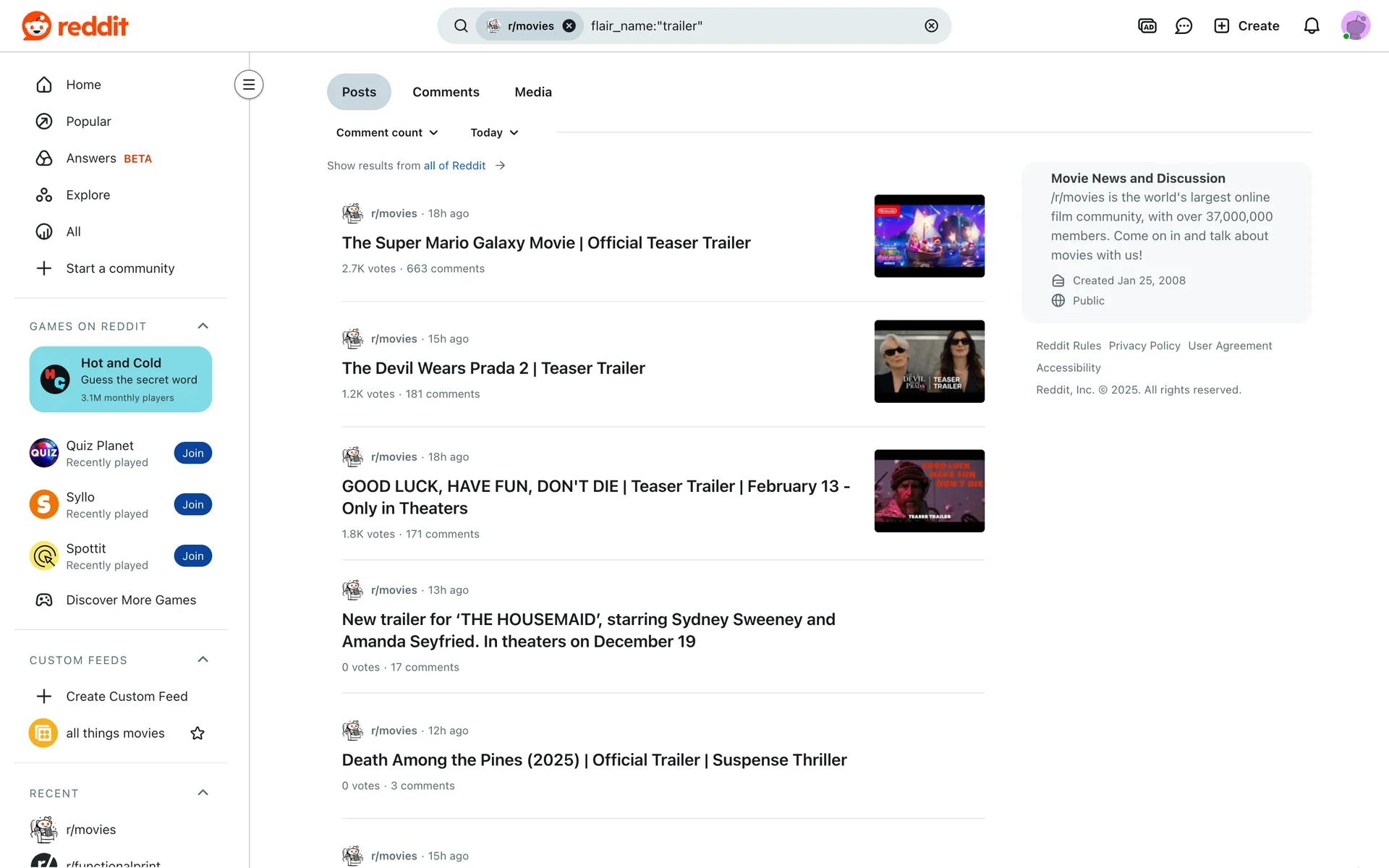Open the user avatar menu

pos(1355,26)
